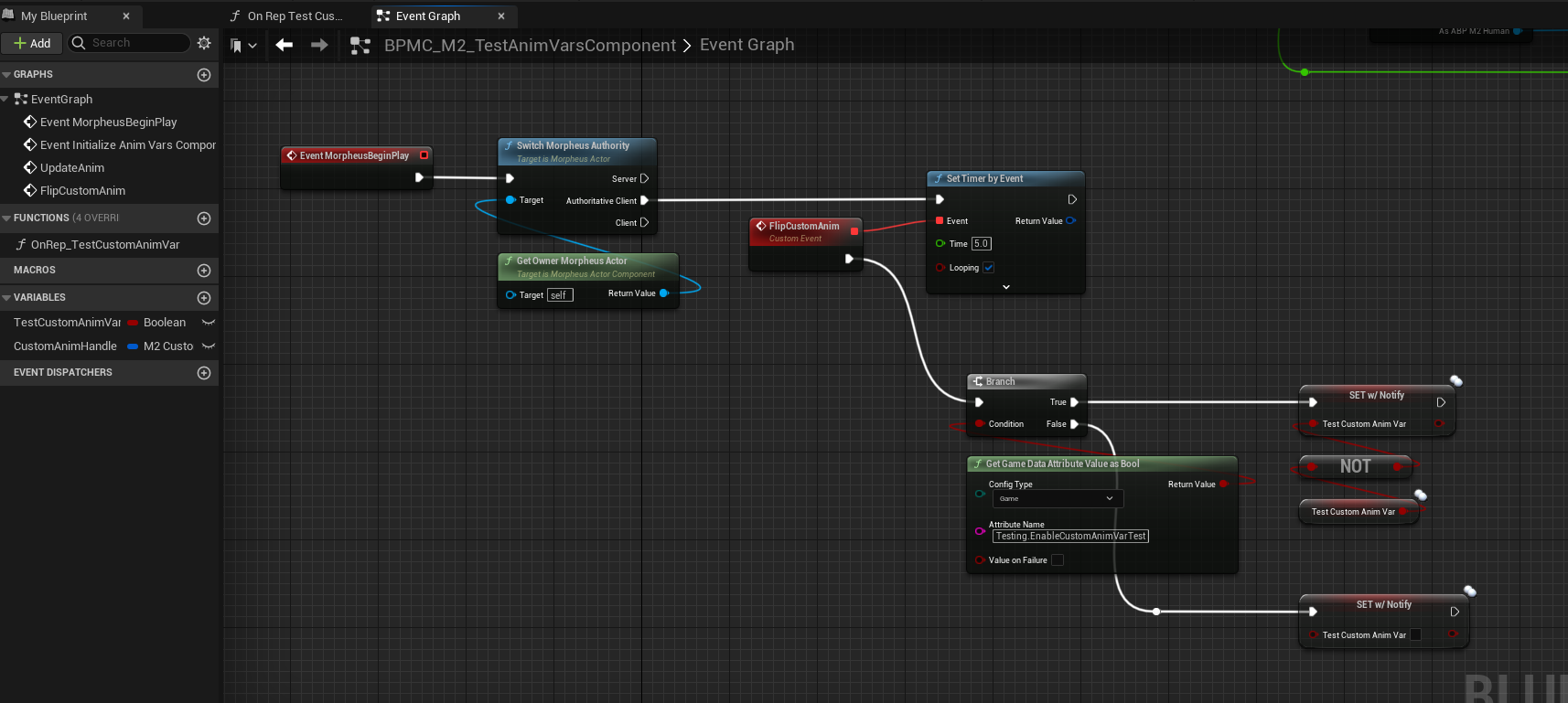Check Test Custom Anim Var on lower SET node
This screenshot has width=1568, height=703.
tap(1416, 635)
